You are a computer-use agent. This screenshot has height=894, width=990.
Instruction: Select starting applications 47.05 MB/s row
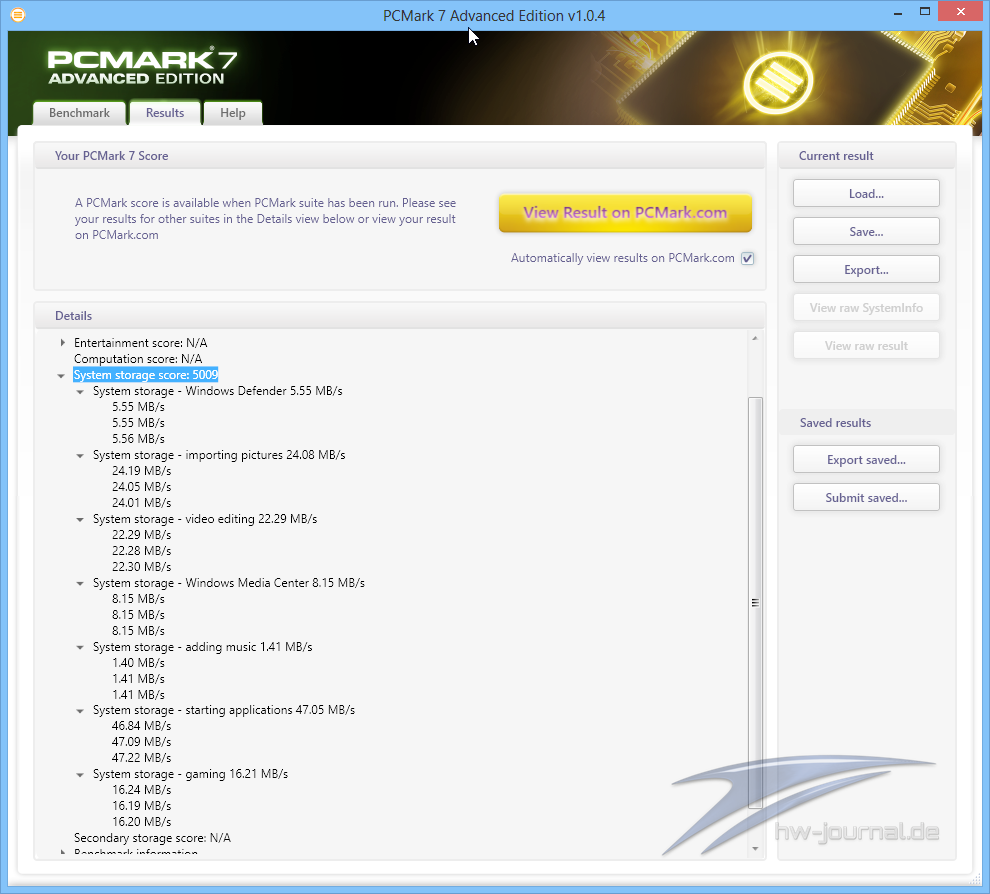point(224,710)
